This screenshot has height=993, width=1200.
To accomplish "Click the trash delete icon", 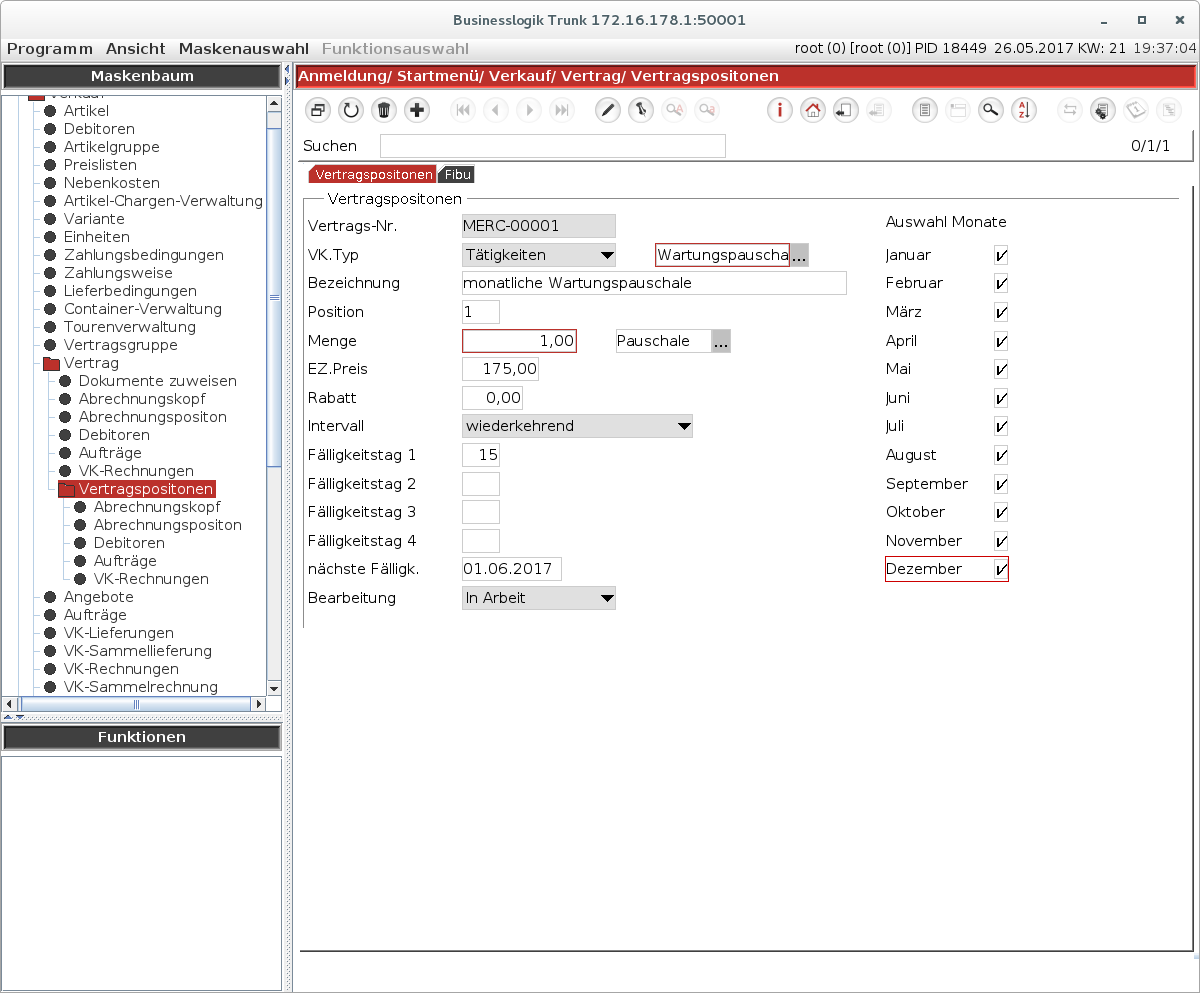I will tap(383, 111).
